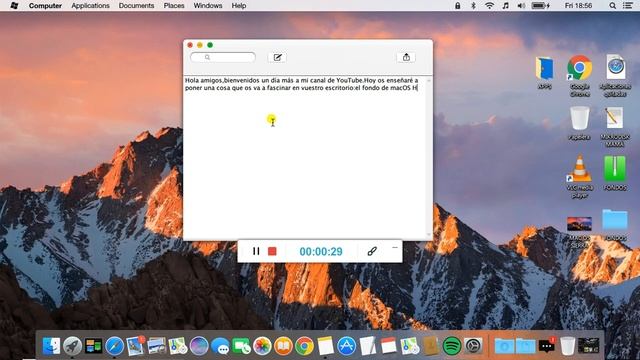Viewport: 640px width, 360px height.
Task: Select the Papelera bin on the desktop
Action: point(580,123)
